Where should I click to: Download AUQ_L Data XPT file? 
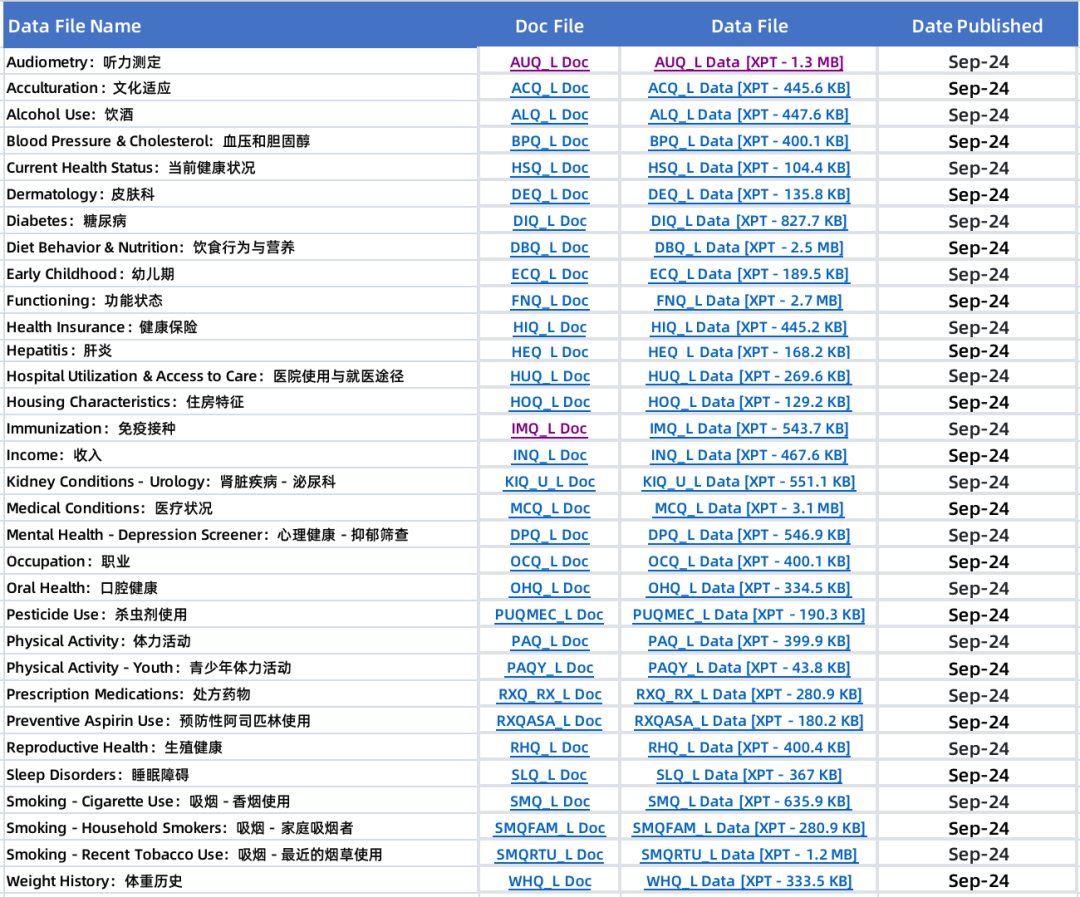pyautogui.click(x=749, y=62)
